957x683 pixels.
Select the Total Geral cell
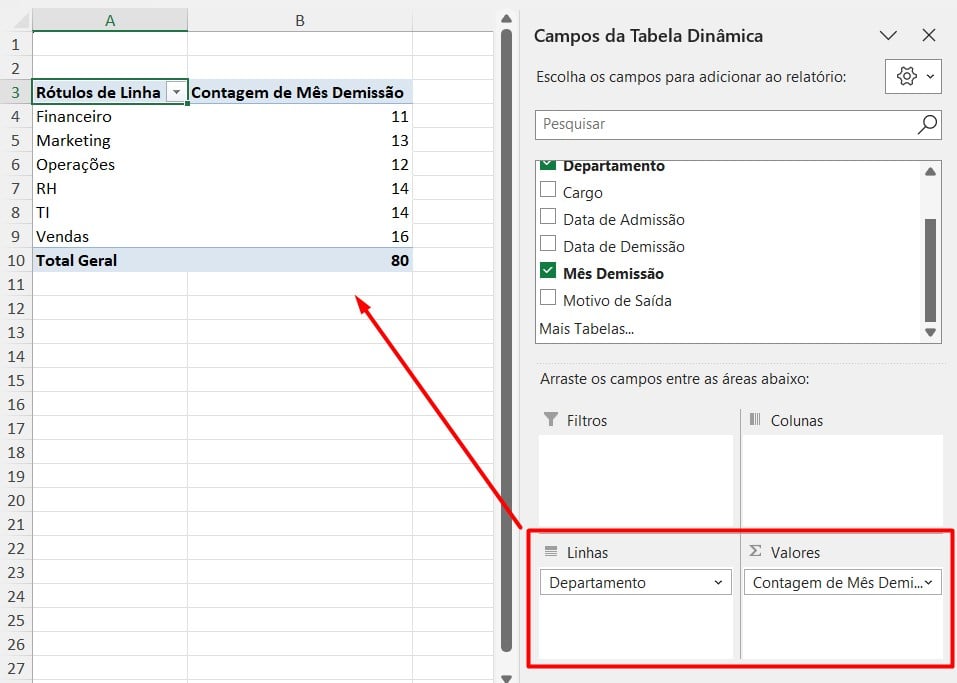pyautogui.click(x=110, y=261)
